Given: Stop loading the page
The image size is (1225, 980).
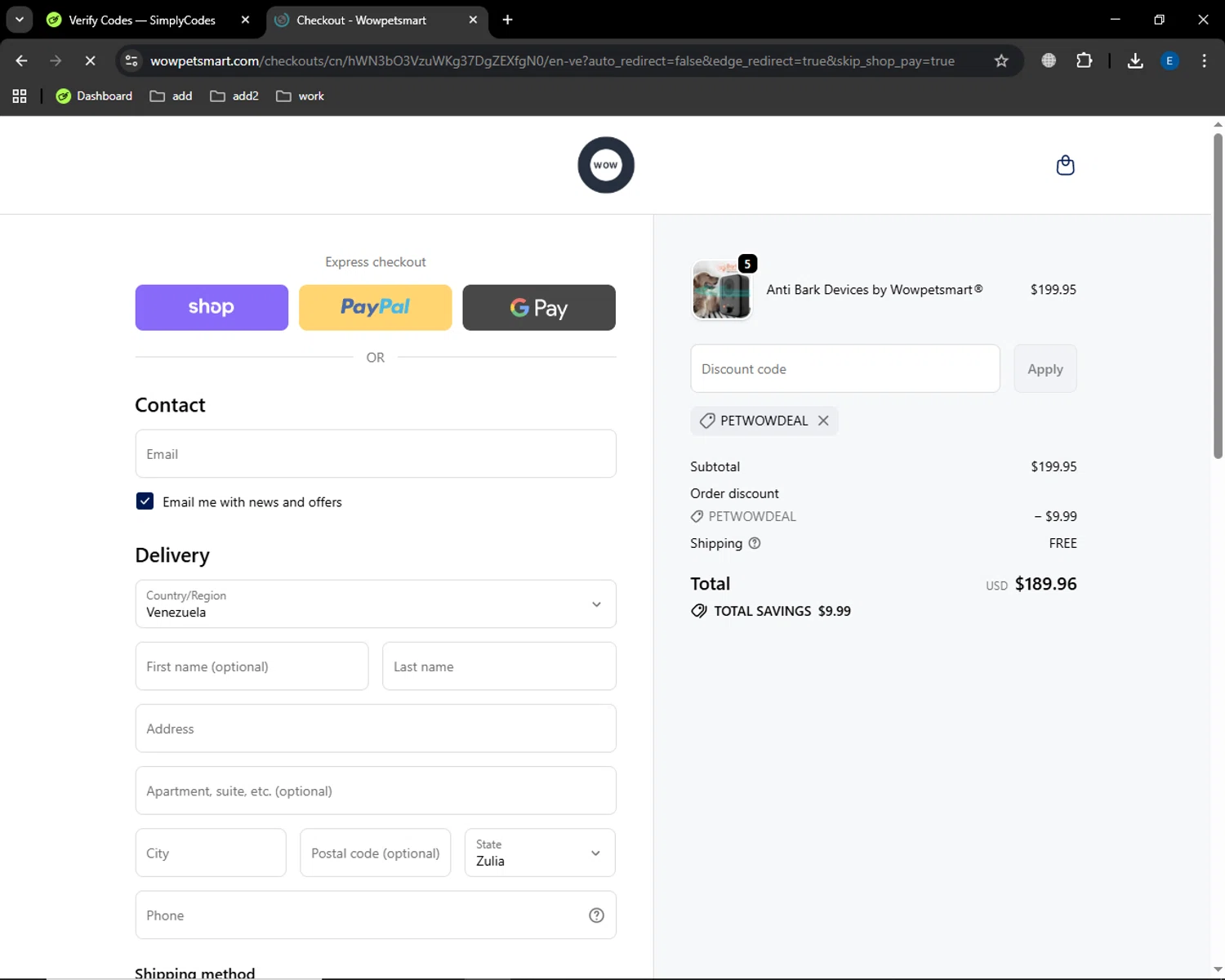Looking at the screenshot, I should 90,60.
